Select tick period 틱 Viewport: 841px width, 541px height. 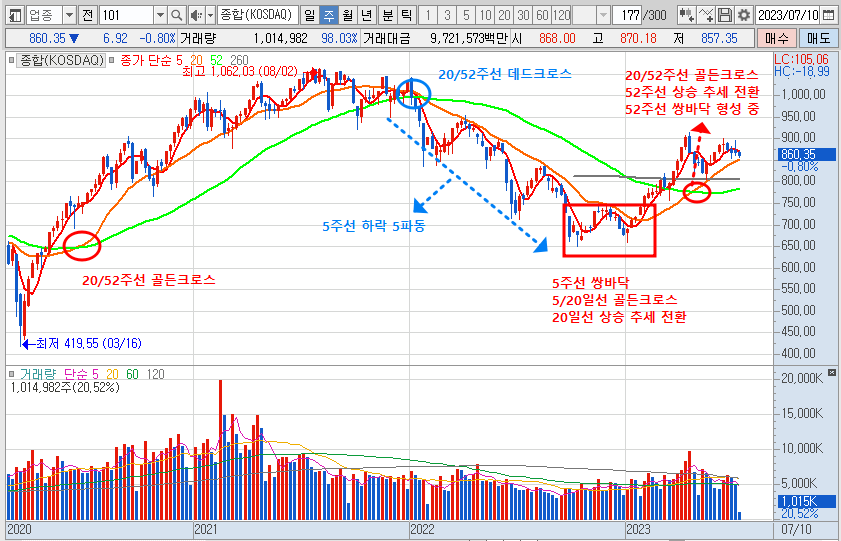(407, 15)
